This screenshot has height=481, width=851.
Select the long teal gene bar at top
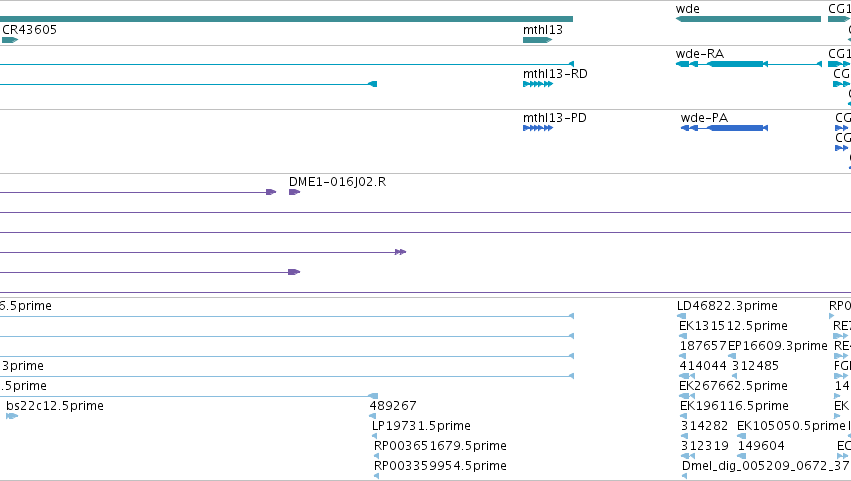pos(286,19)
